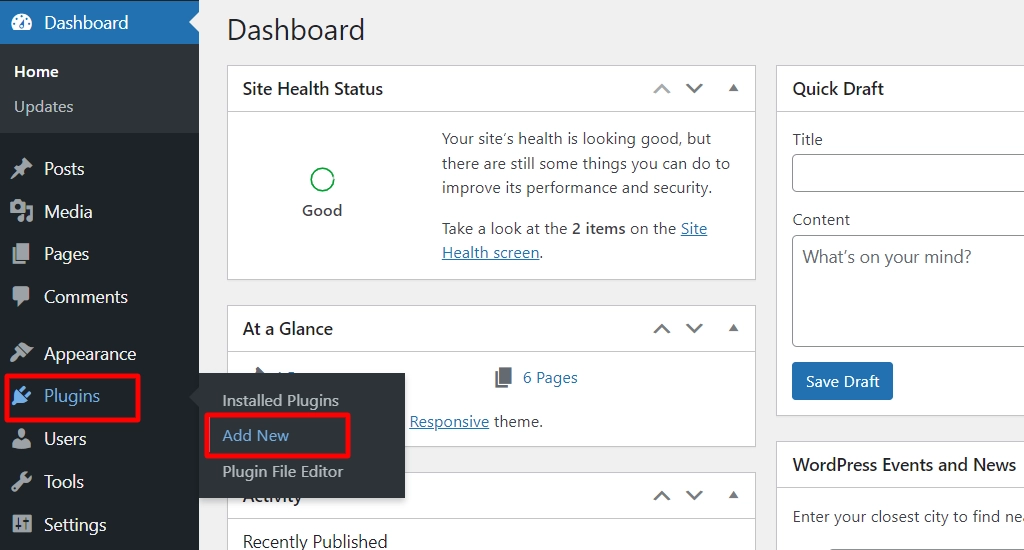Viewport: 1024px width, 550px height.
Task: Click the Appearance paintbrush icon
Action: [22, 353]
